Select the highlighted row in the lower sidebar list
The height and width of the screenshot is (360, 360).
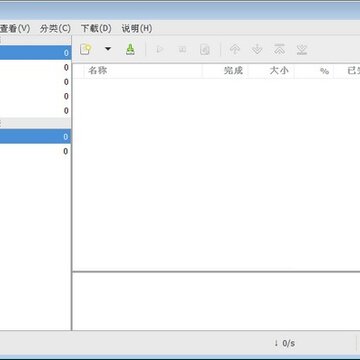click(35, 137)
